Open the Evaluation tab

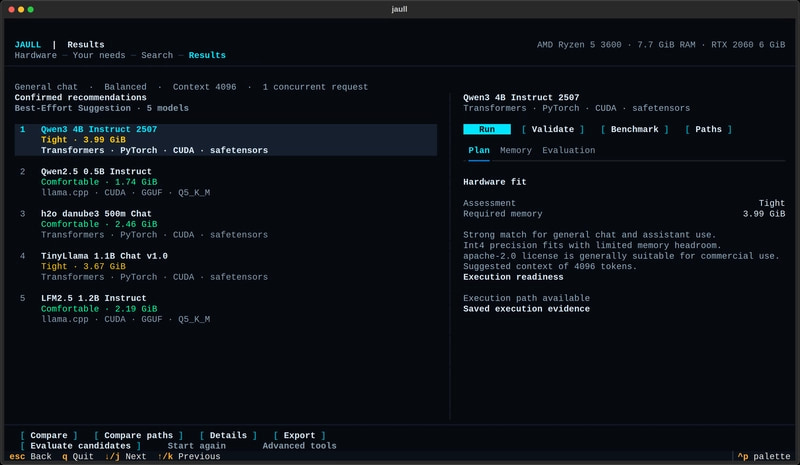[x=568, y=150]
